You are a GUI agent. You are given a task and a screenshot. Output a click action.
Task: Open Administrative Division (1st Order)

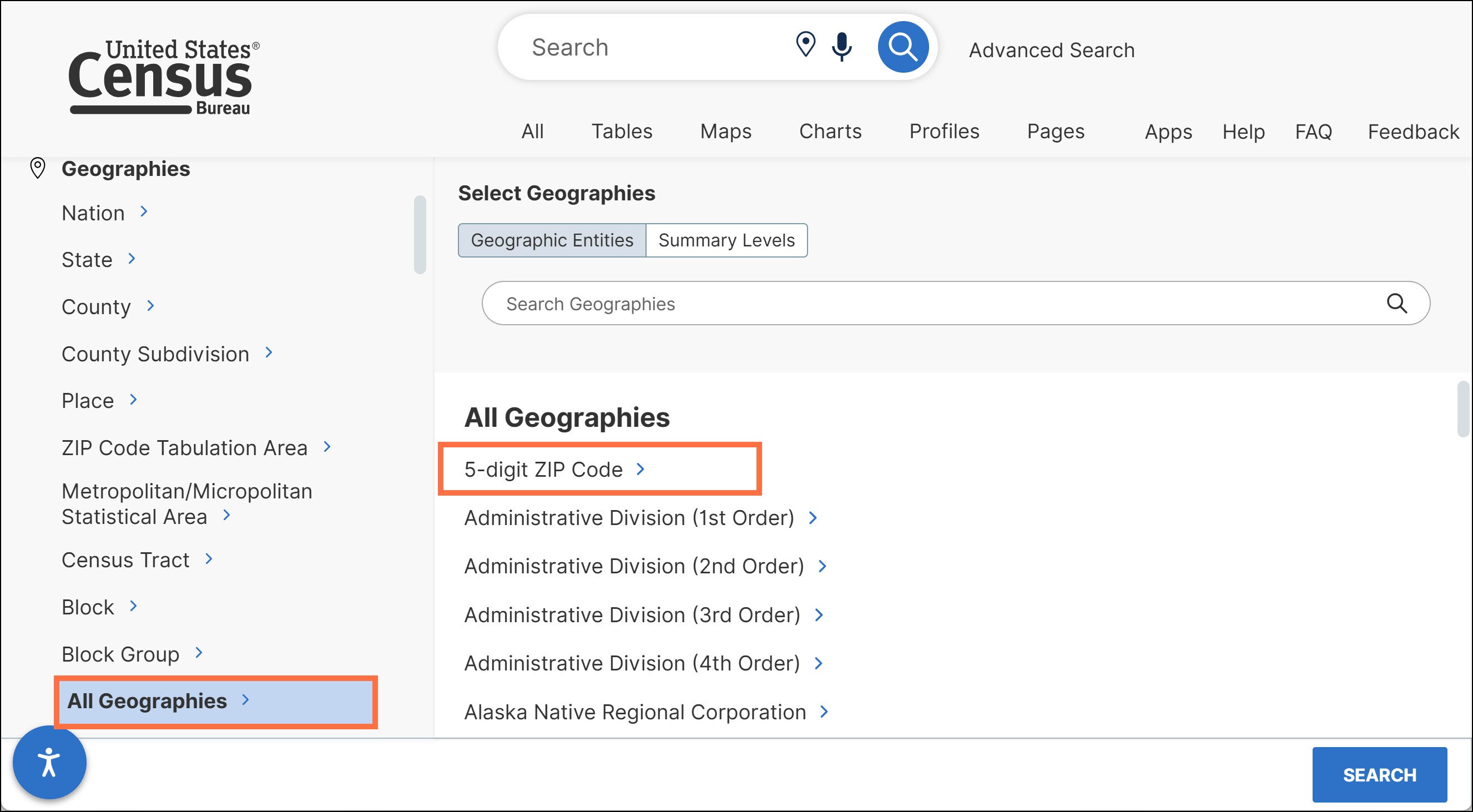[x=641, y=518]
